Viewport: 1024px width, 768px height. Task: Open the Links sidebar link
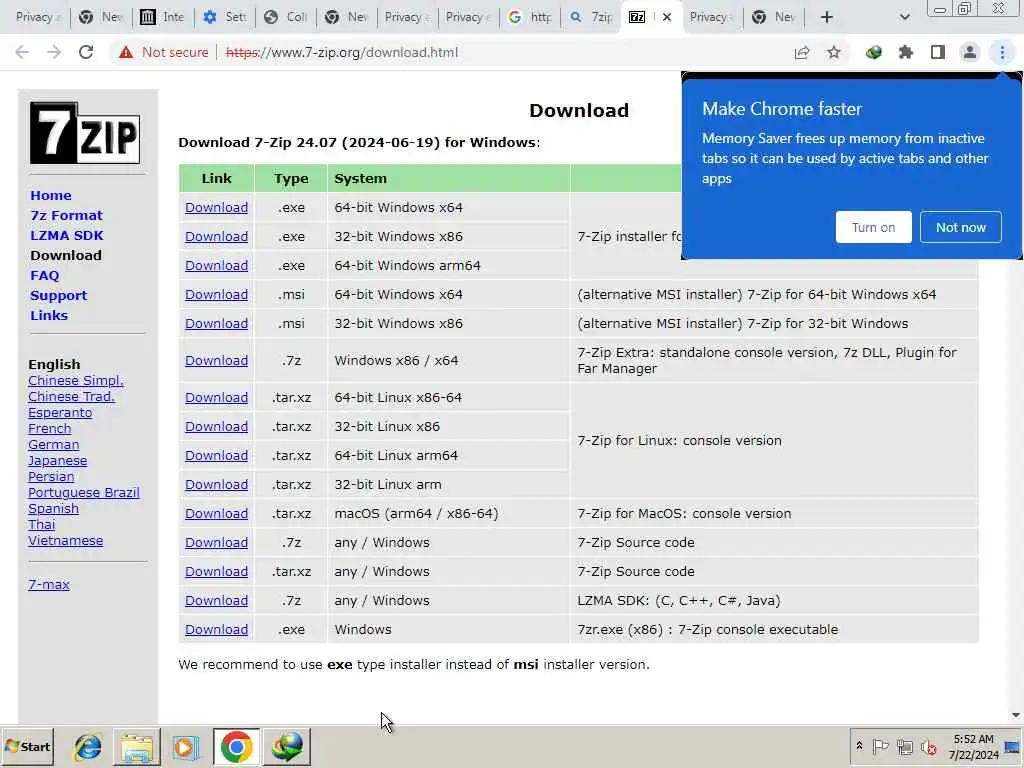(x=49, y=315)
